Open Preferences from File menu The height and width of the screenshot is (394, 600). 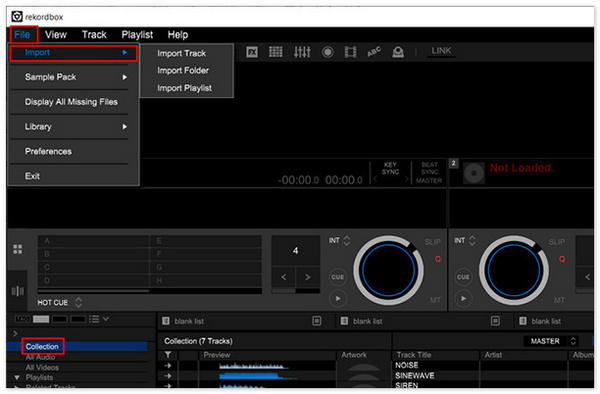(x=48, y=151)
